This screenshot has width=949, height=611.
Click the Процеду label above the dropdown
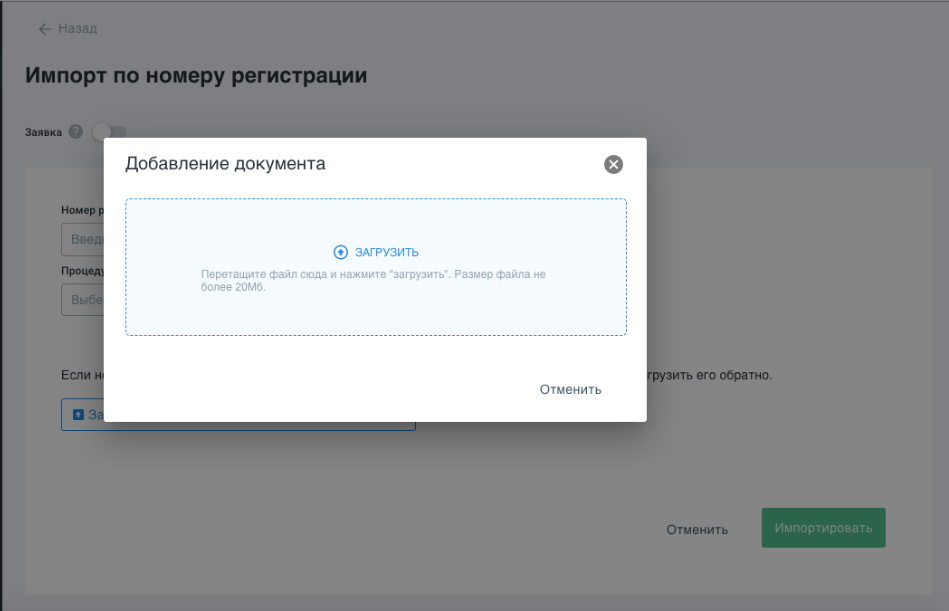[82, 271]
